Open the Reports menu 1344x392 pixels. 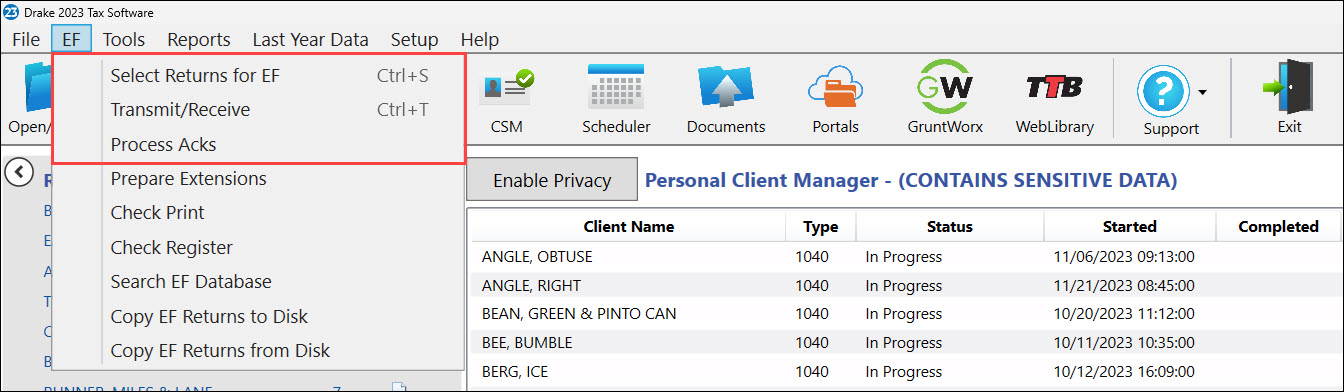[199, 40]
